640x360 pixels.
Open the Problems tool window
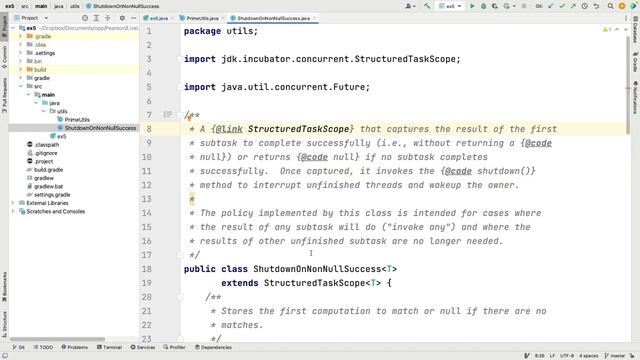(x=75, y=347)
